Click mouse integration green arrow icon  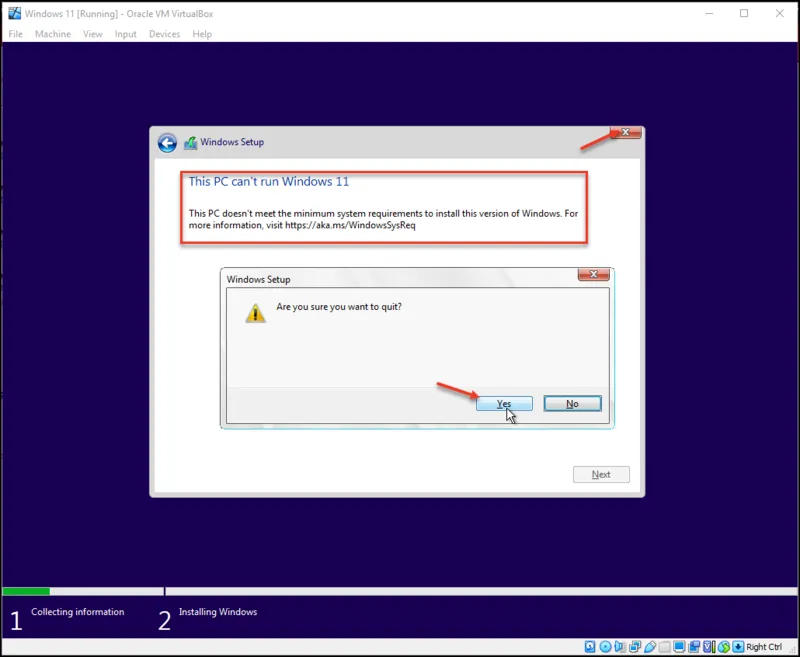click(723, 647)
